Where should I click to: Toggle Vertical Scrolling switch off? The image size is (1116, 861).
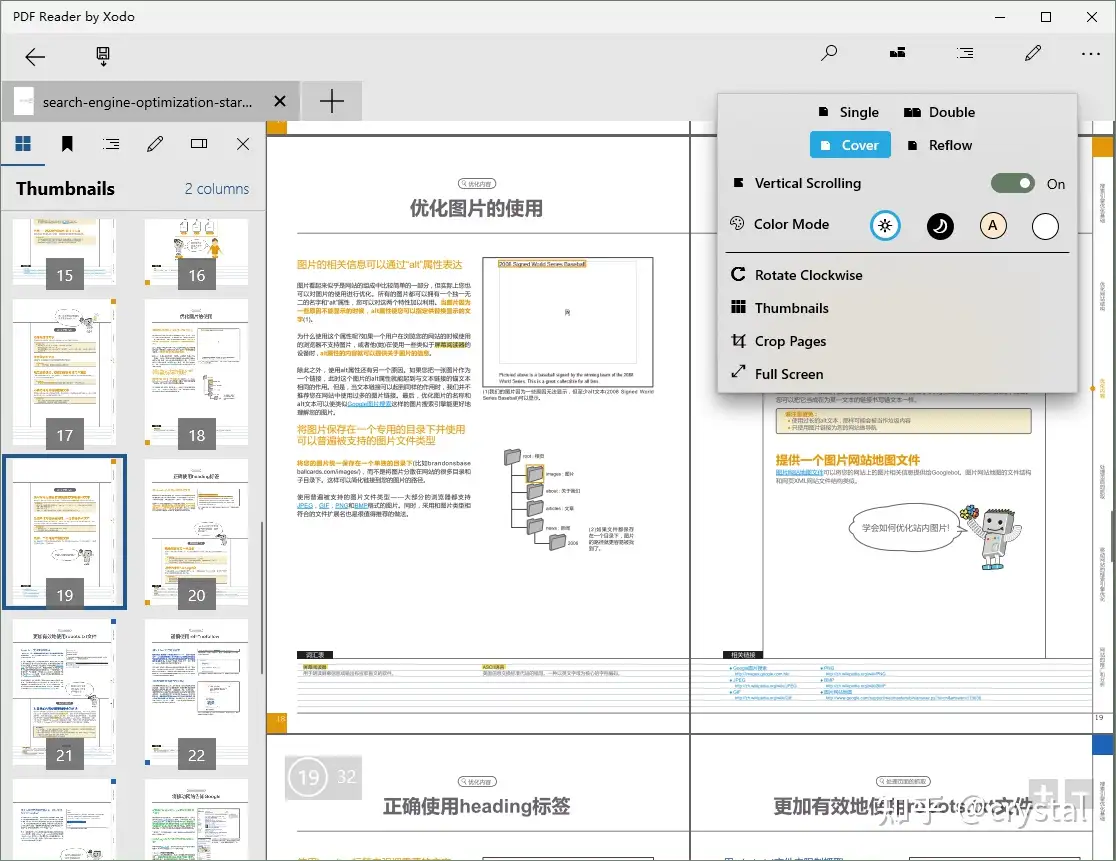pyautogui.click(x=1012, y=183)
